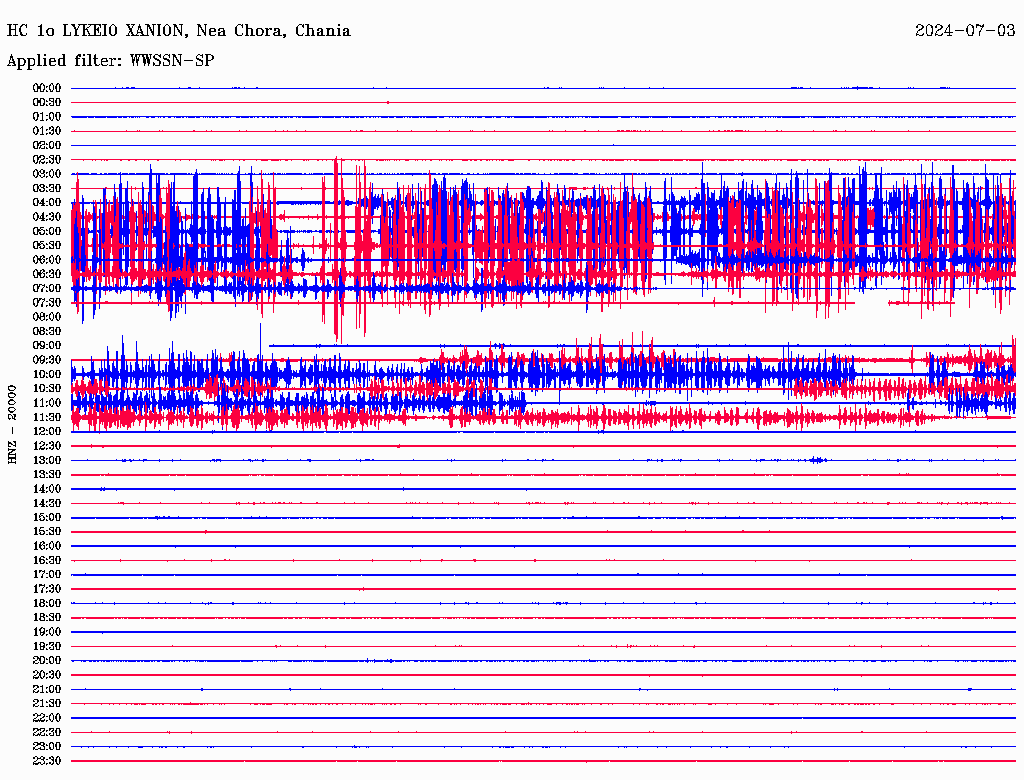
Task: Select the 03:00 time label
Action: [x=47, y=174]
